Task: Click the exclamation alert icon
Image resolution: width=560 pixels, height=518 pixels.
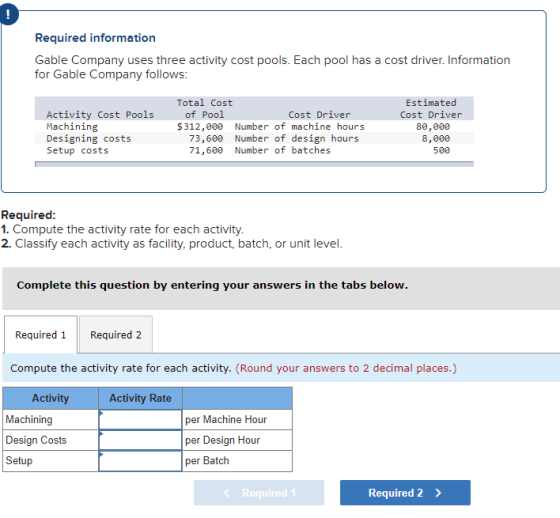Action: [x=8, y=15]
